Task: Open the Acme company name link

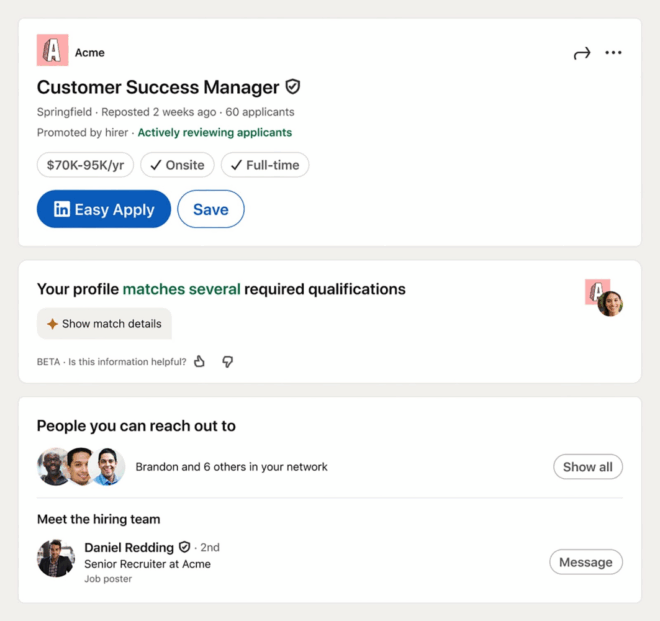Action: coord(90,53)
